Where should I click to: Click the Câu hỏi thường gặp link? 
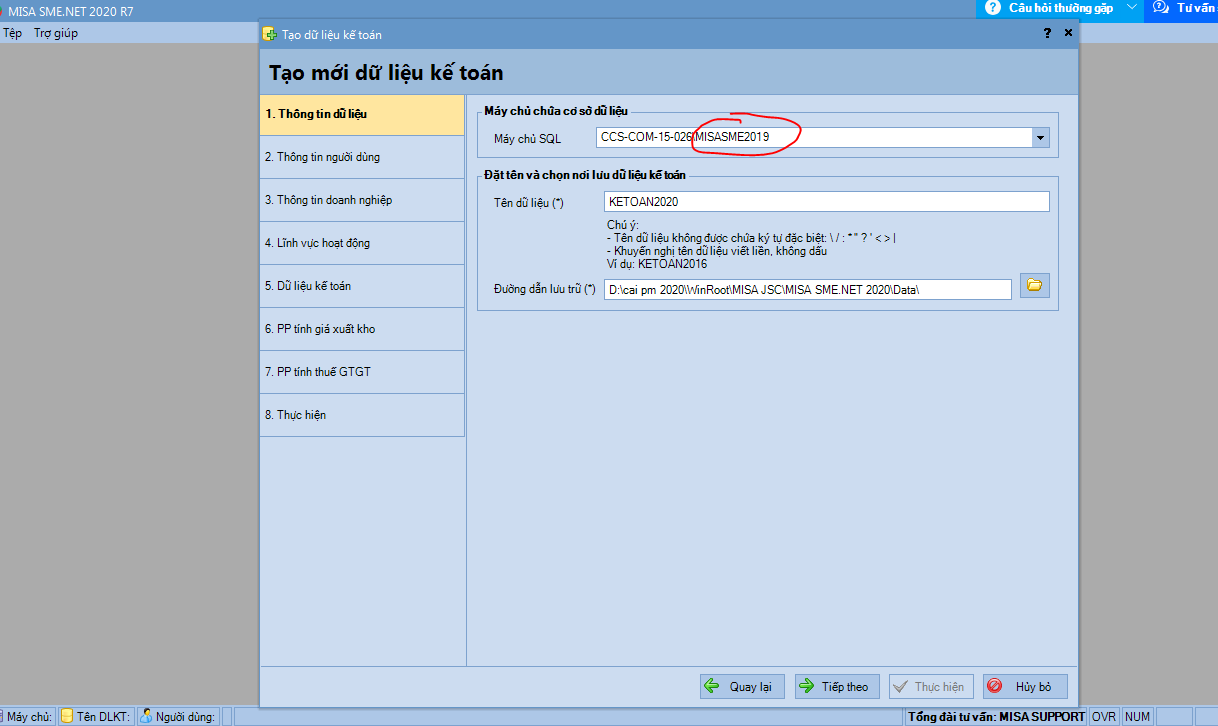pos(1060,8)
